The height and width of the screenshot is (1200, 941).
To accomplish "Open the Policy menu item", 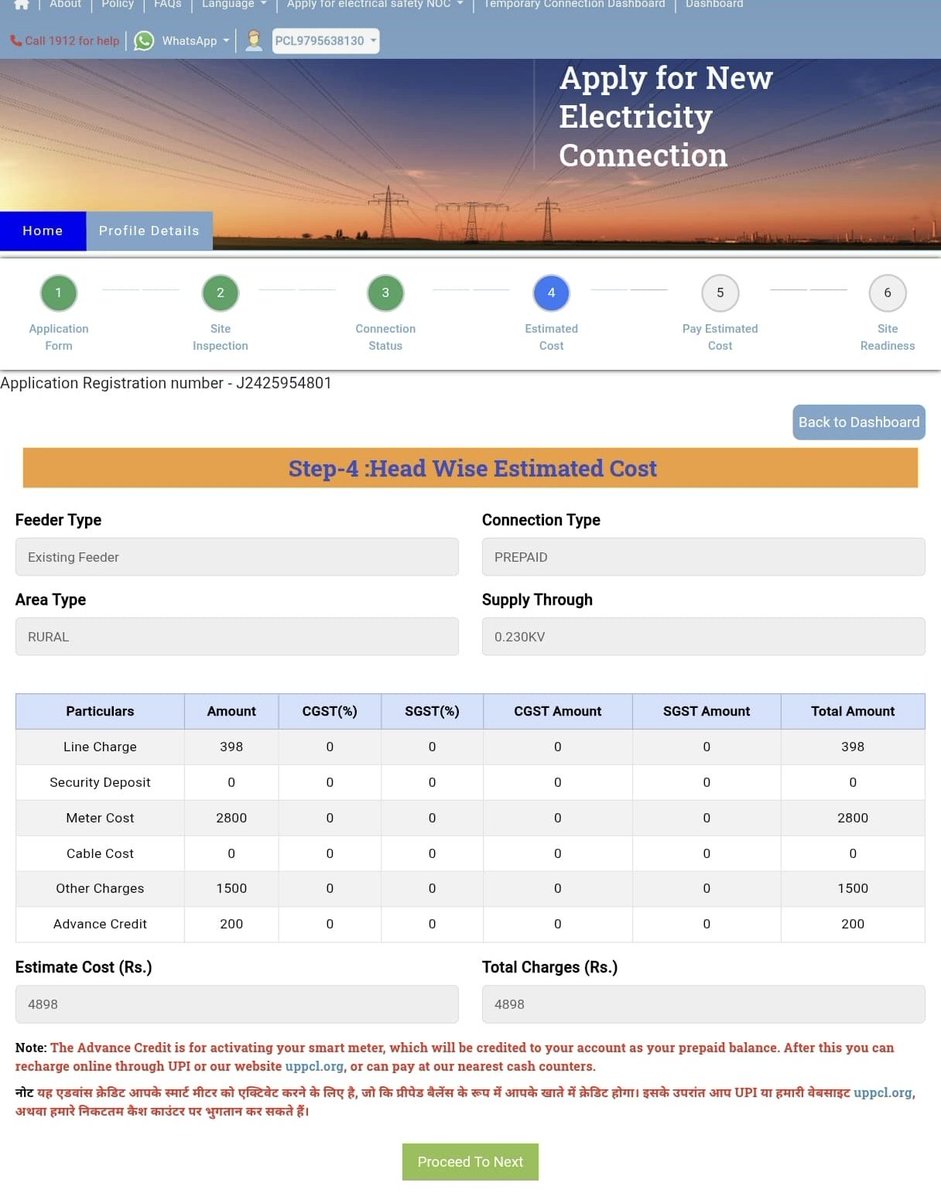I will pos(118,5).
